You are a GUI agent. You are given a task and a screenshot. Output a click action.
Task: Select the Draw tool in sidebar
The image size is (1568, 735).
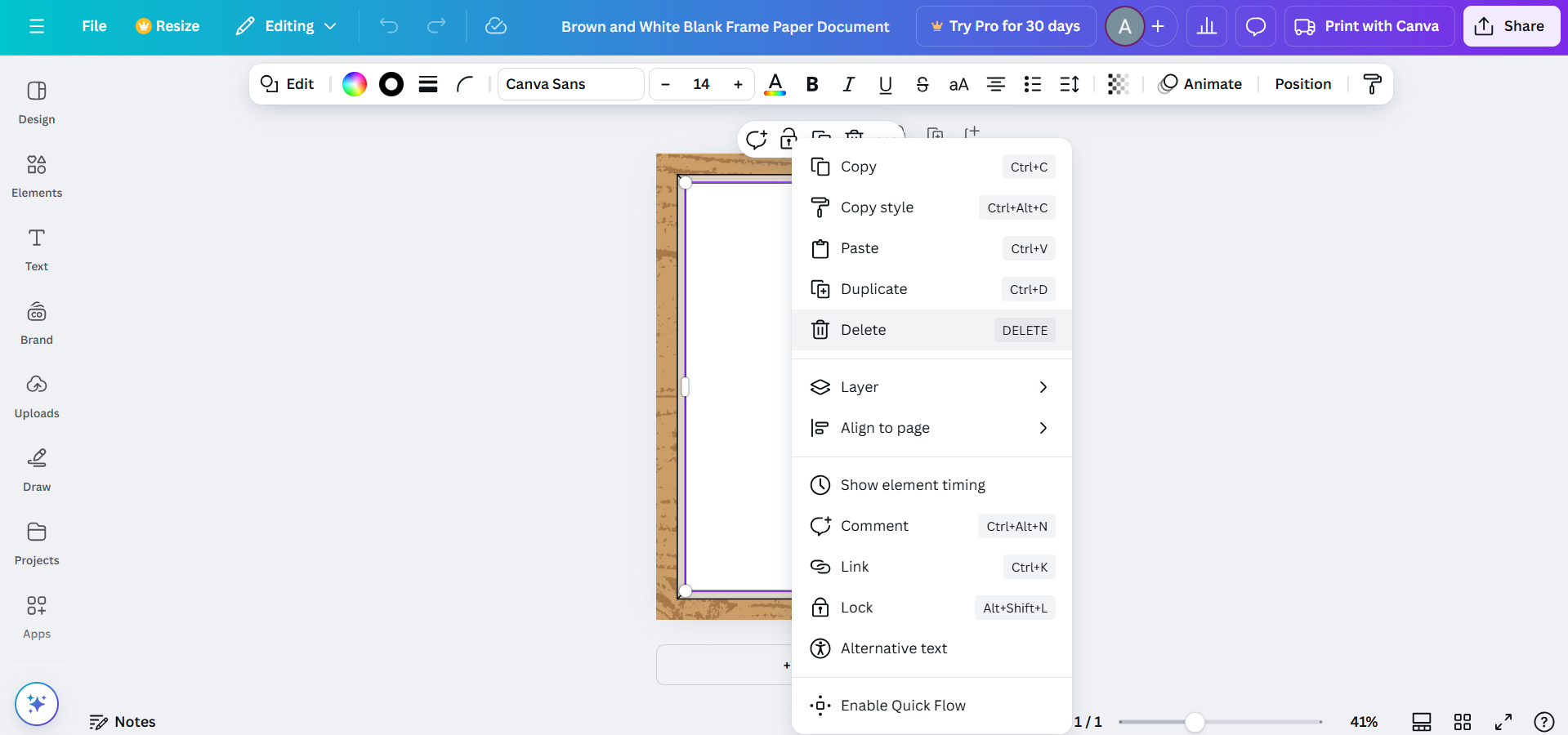pos(37,470)
